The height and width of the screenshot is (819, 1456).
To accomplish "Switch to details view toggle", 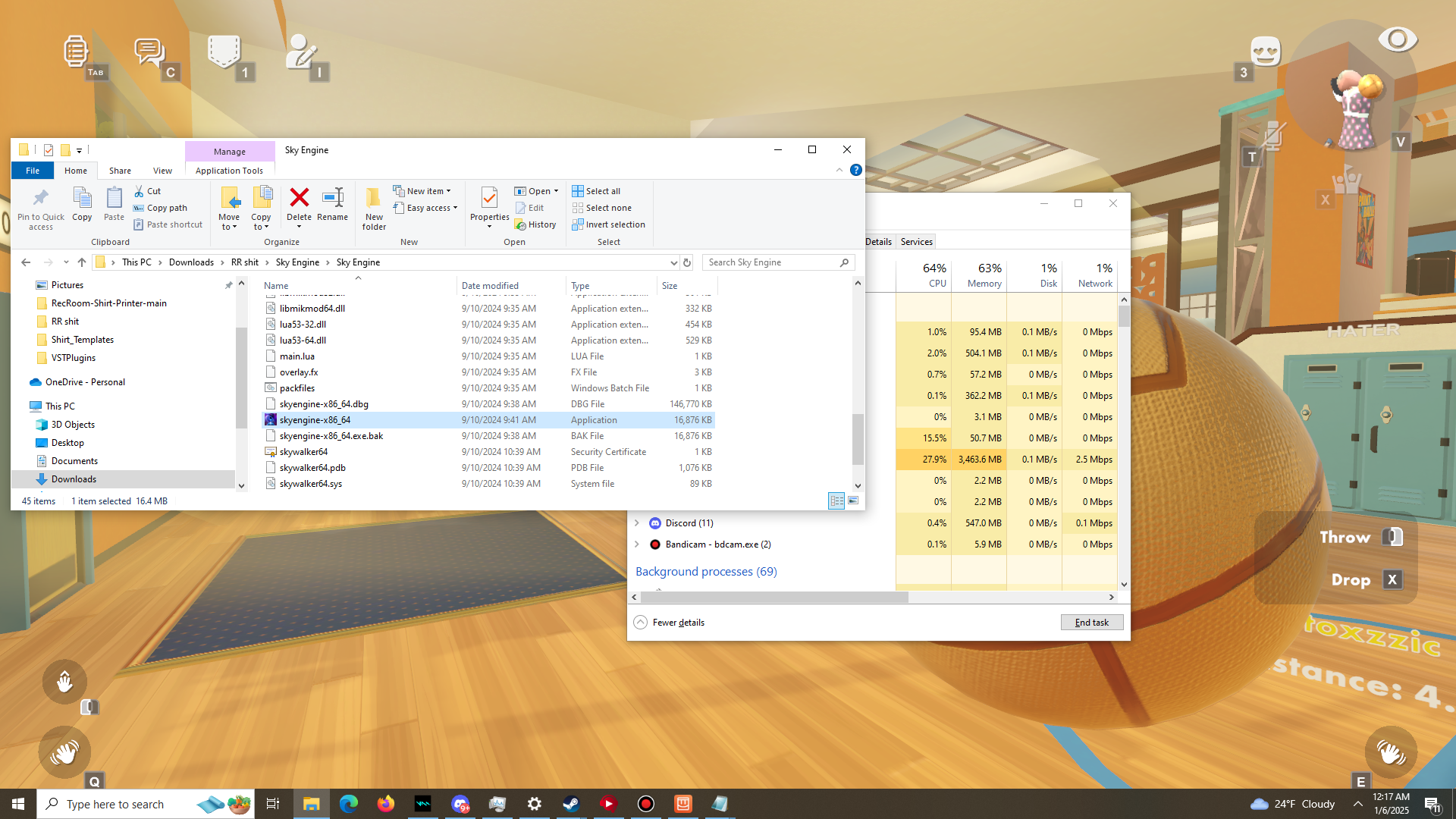I will pos(836,500).
